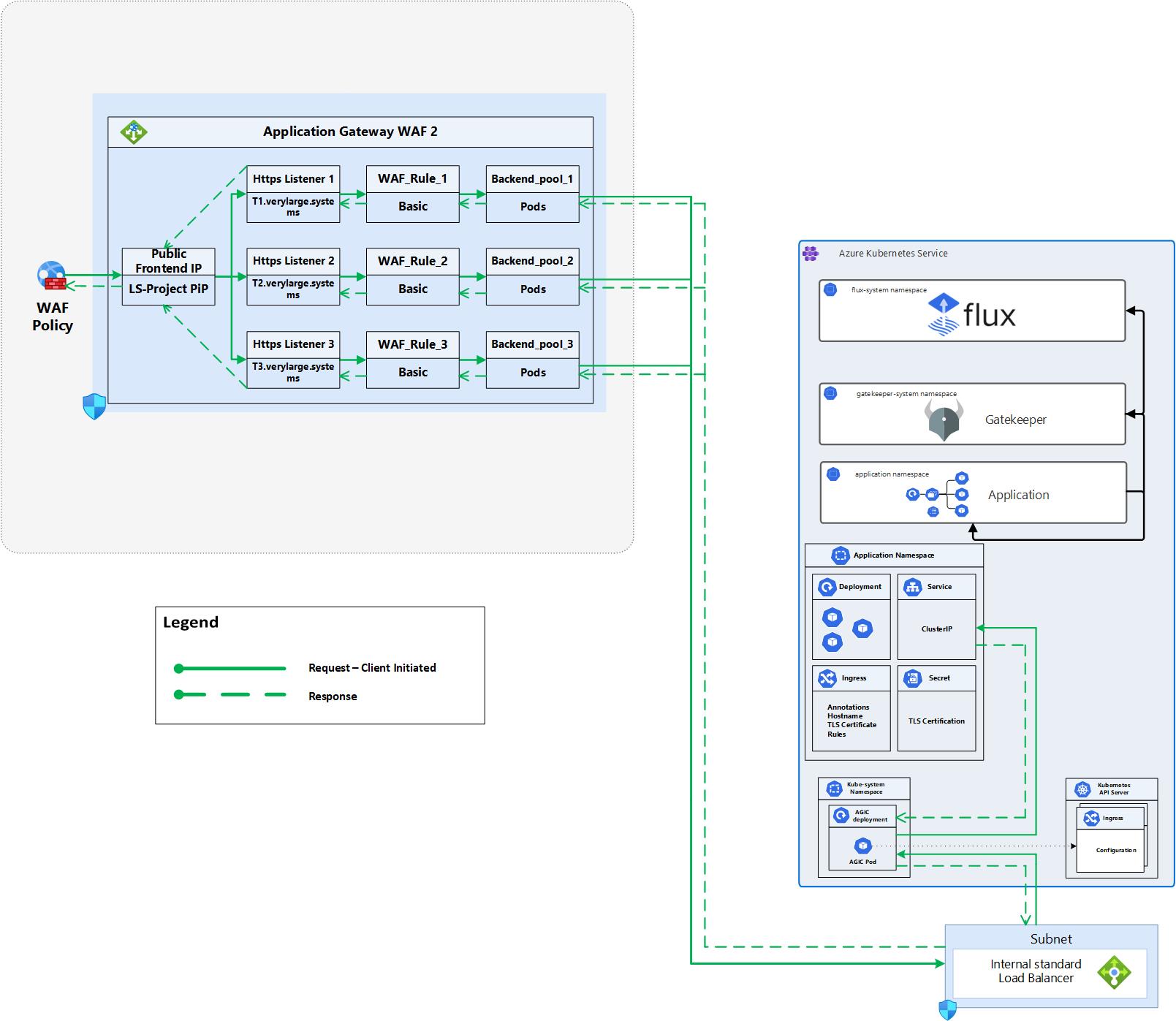Click the T2.verylarge.systems hostname text

(x=293, y=289)
